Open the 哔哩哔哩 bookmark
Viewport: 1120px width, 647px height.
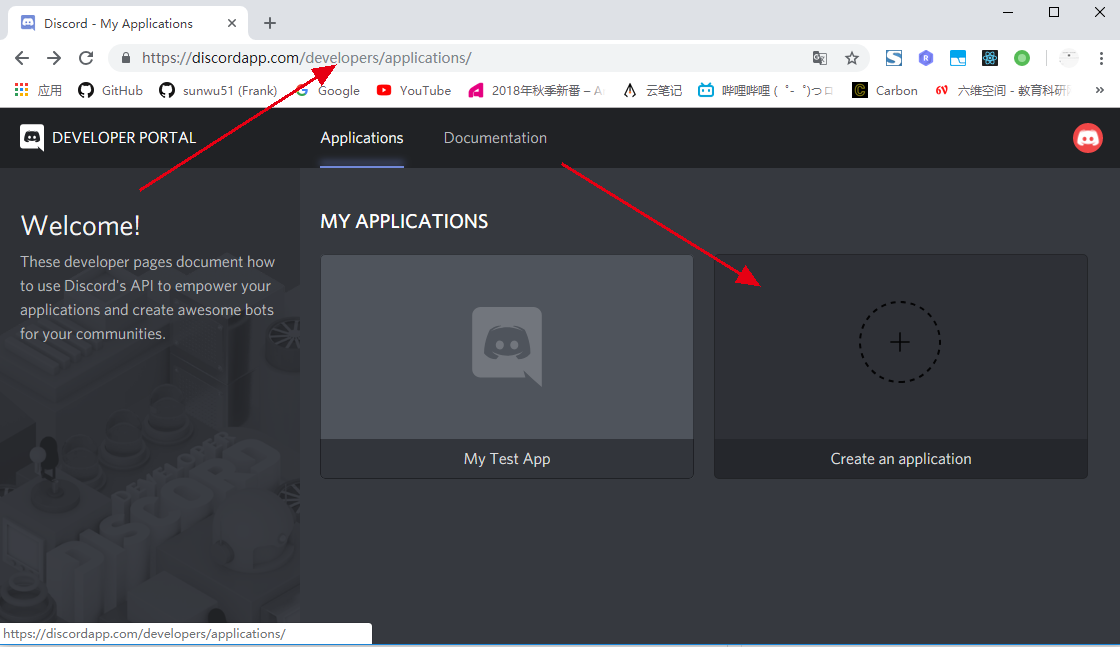click(x=766, y=91)
